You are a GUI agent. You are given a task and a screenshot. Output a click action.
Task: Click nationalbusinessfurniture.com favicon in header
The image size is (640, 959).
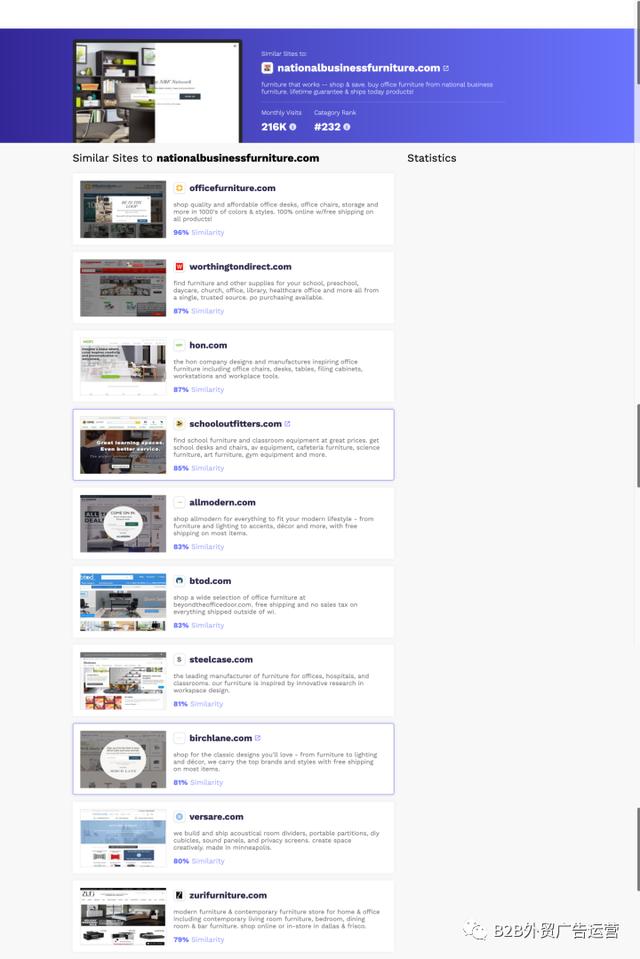click(x=267, y=68)
